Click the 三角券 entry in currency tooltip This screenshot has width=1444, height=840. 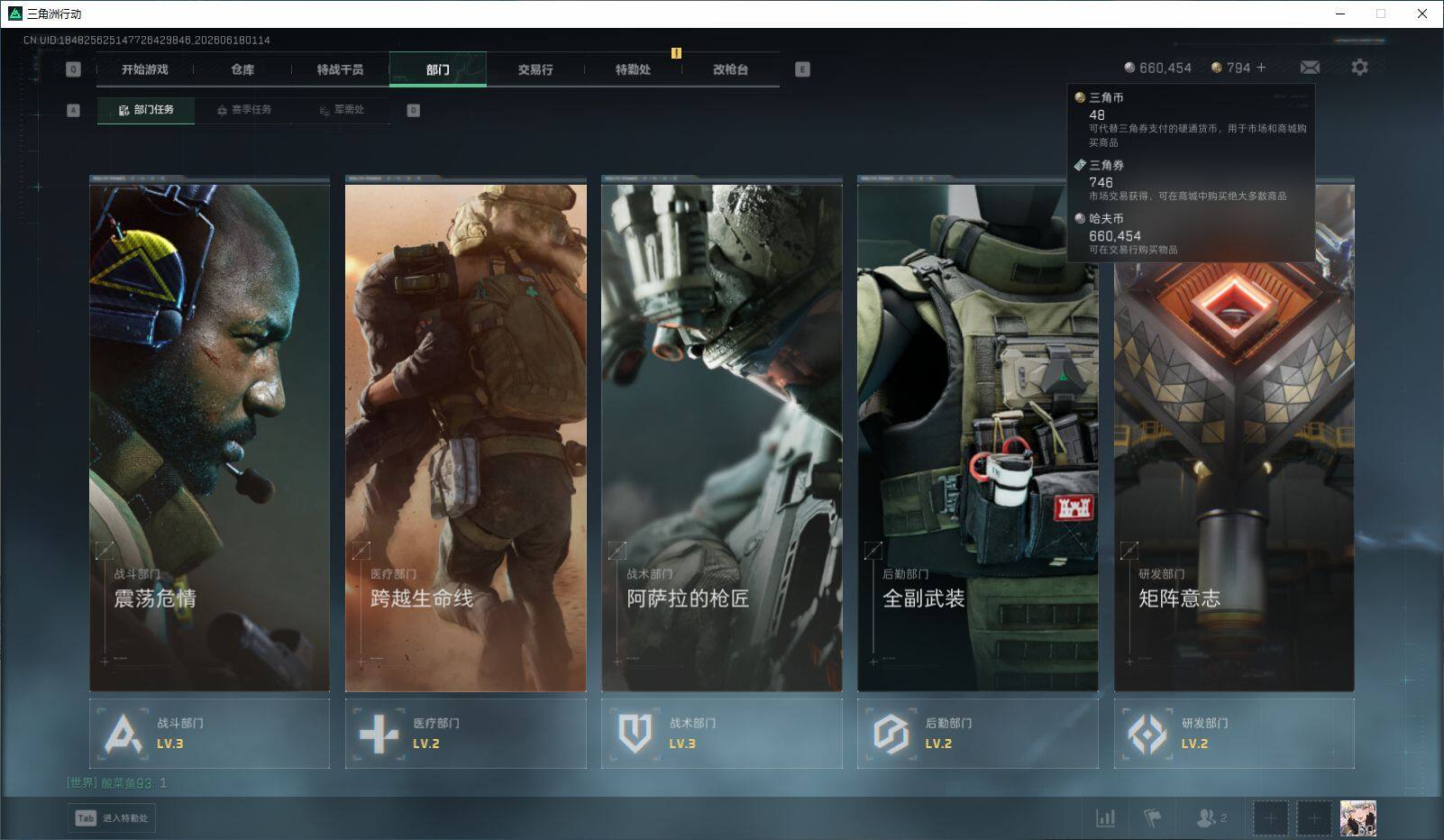pyautogui.click(x=1191, y=180)
